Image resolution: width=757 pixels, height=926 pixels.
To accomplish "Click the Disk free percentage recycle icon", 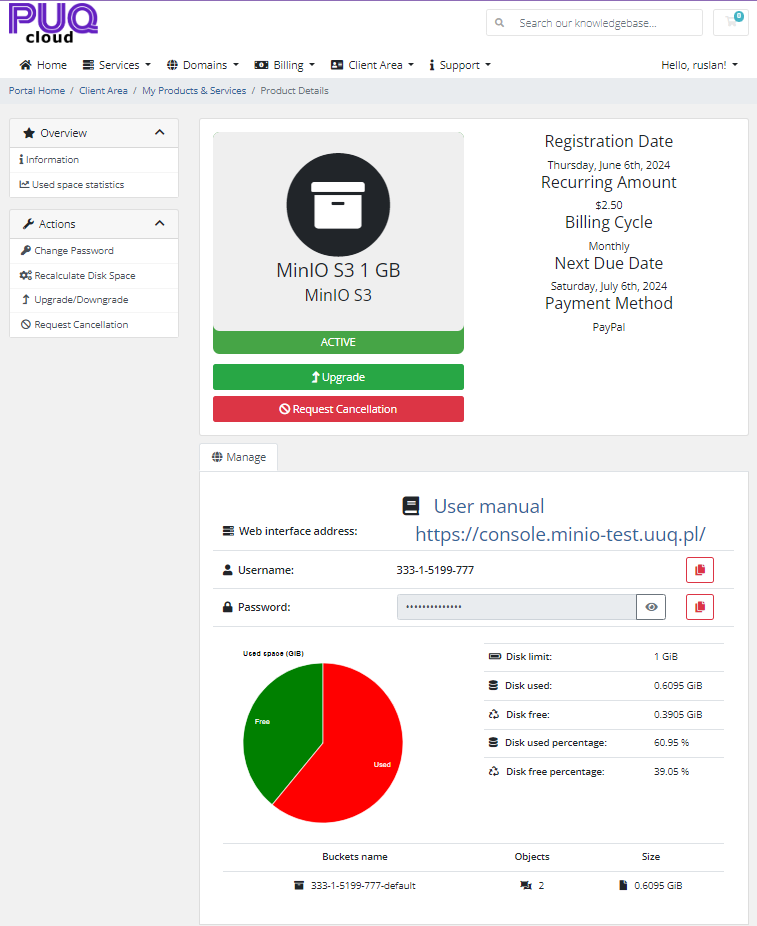I will click(494, 771).
